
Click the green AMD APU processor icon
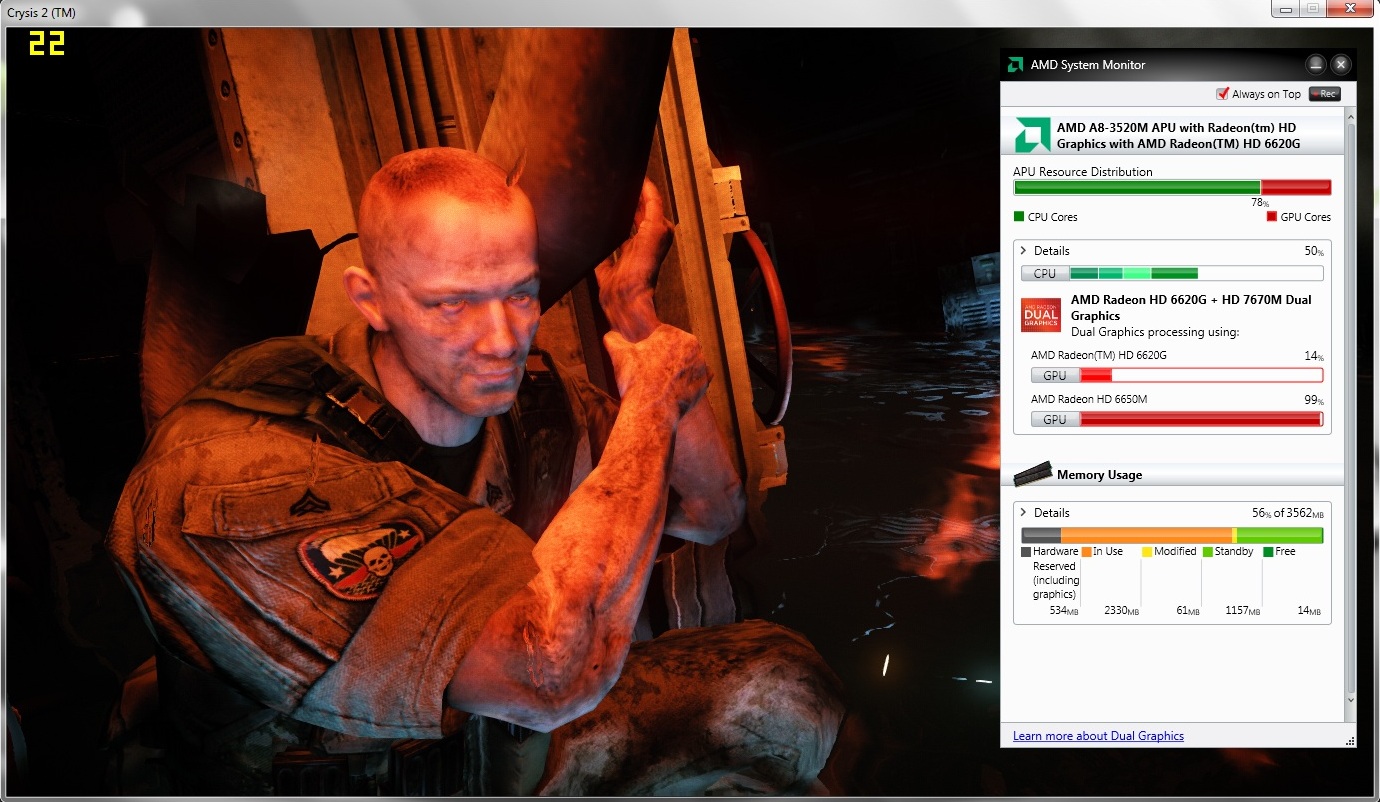[1032, 135]
